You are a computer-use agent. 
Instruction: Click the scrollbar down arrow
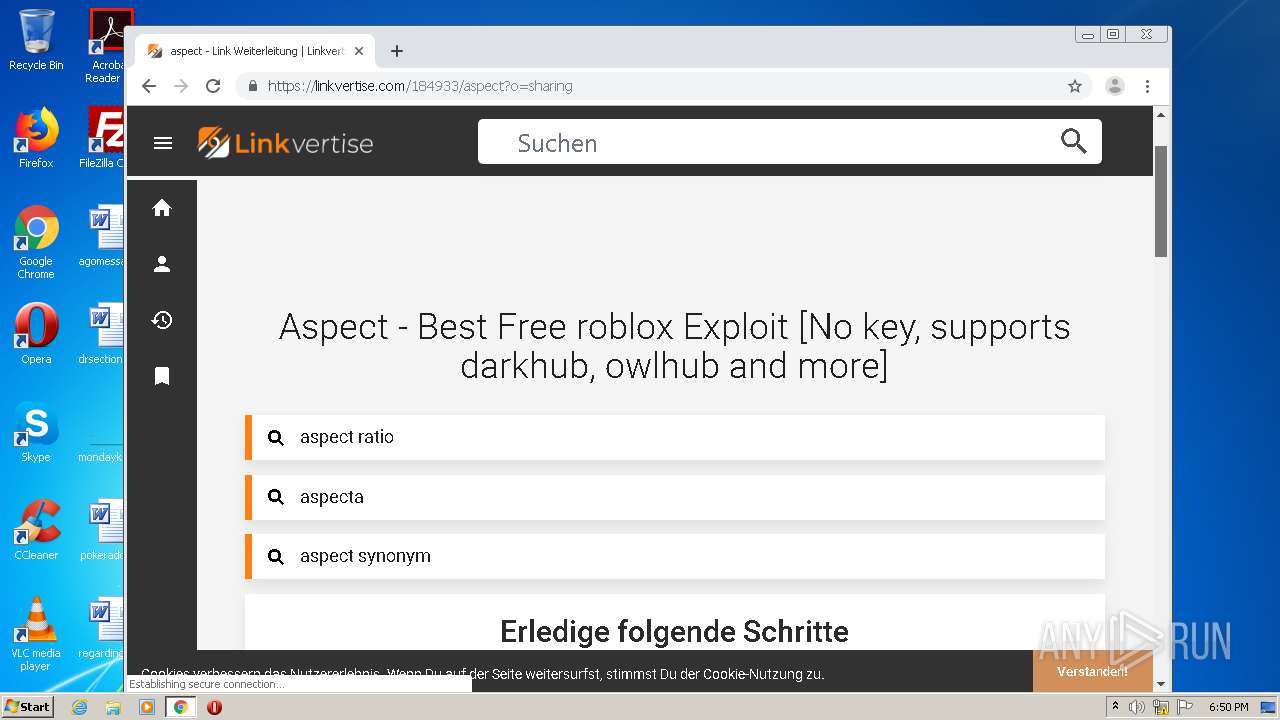point(1161,685)
